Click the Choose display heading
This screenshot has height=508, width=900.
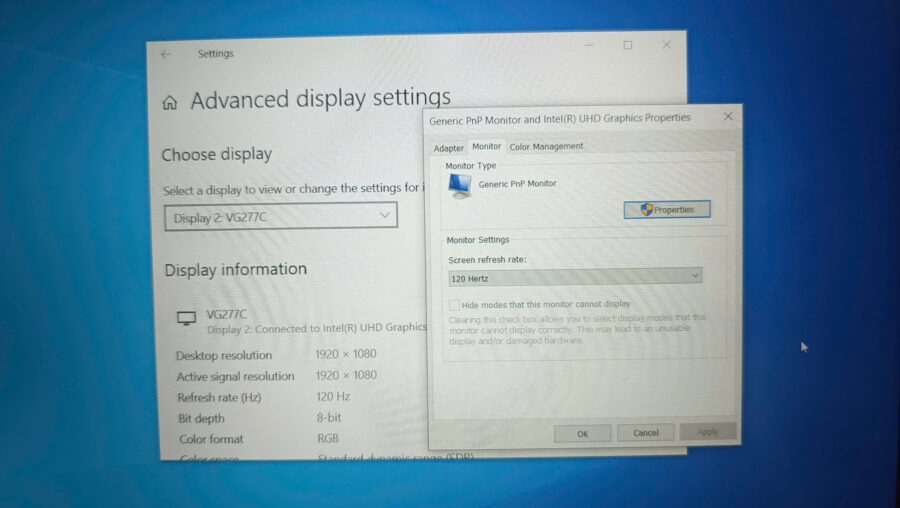click(216, 154)
